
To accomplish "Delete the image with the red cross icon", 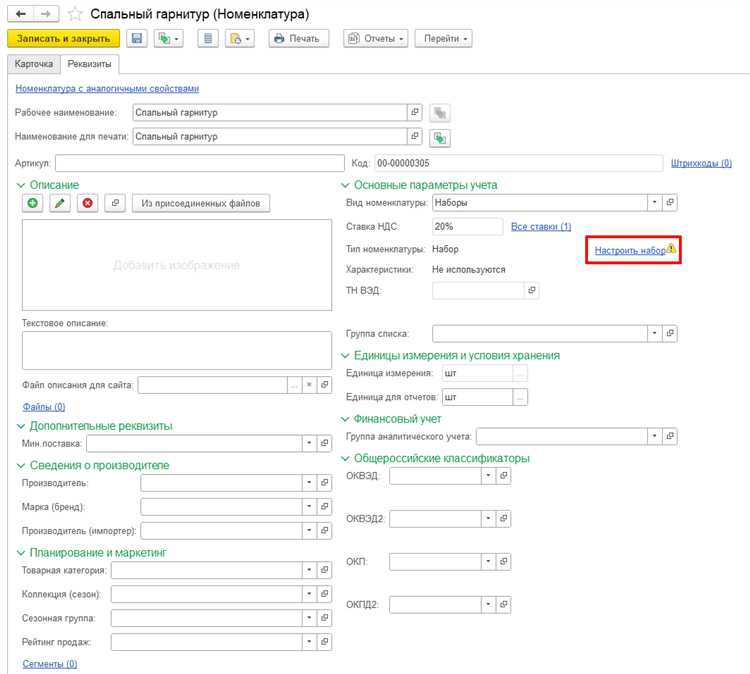I will click(88, 203).
